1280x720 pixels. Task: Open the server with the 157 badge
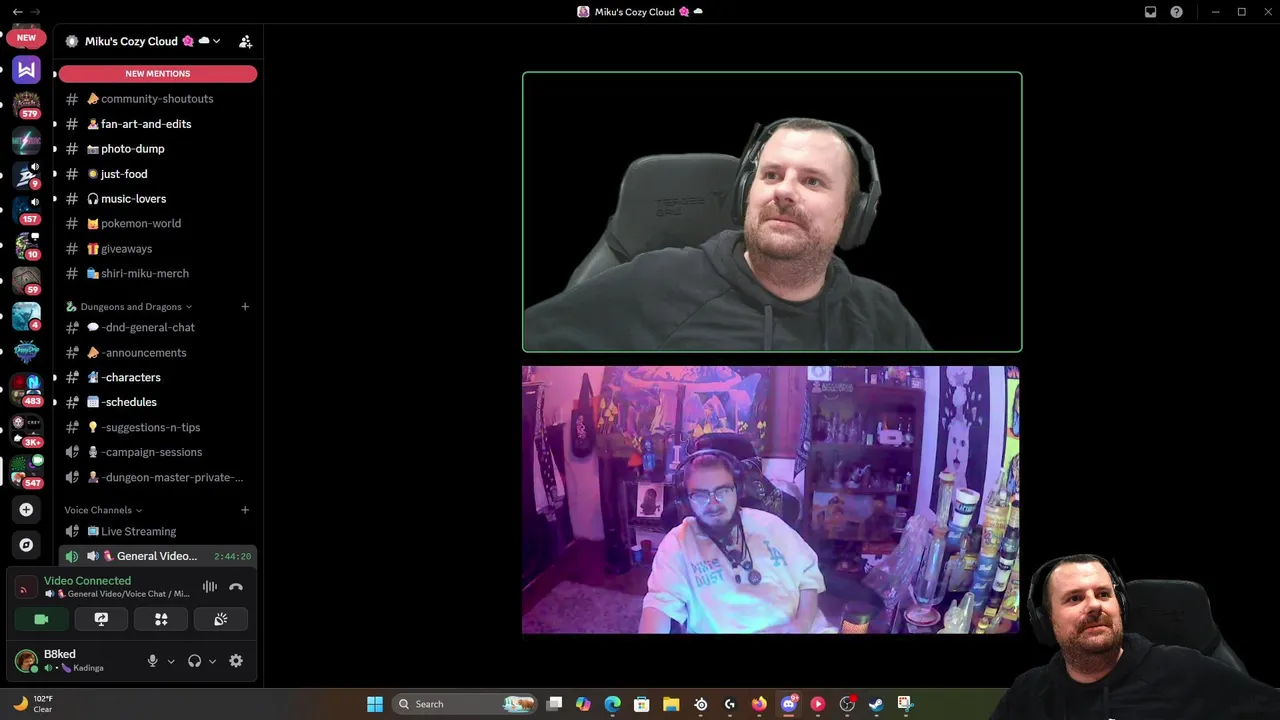(26, 210)
